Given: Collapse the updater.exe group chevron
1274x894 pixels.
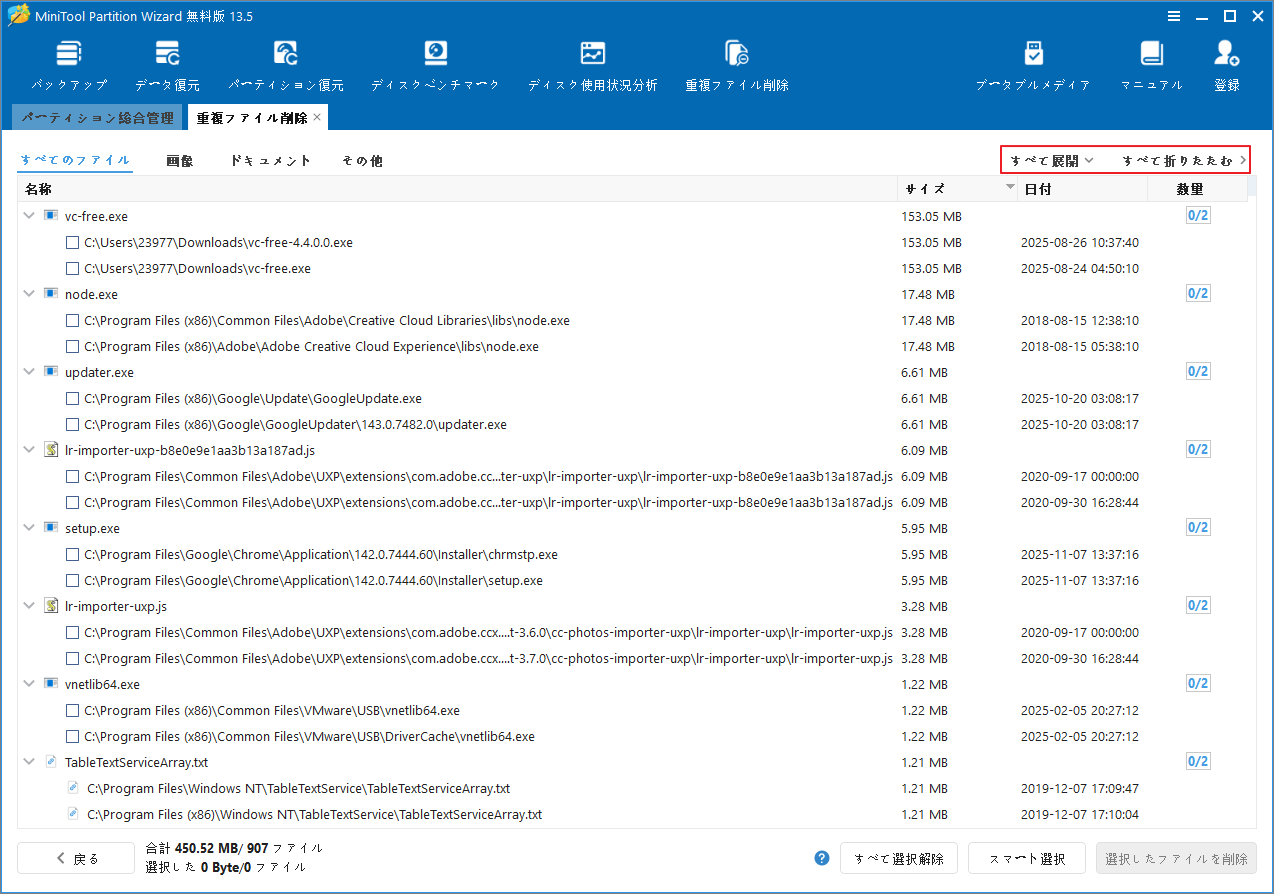Looking at the screenshot, I should click(28, 371).
